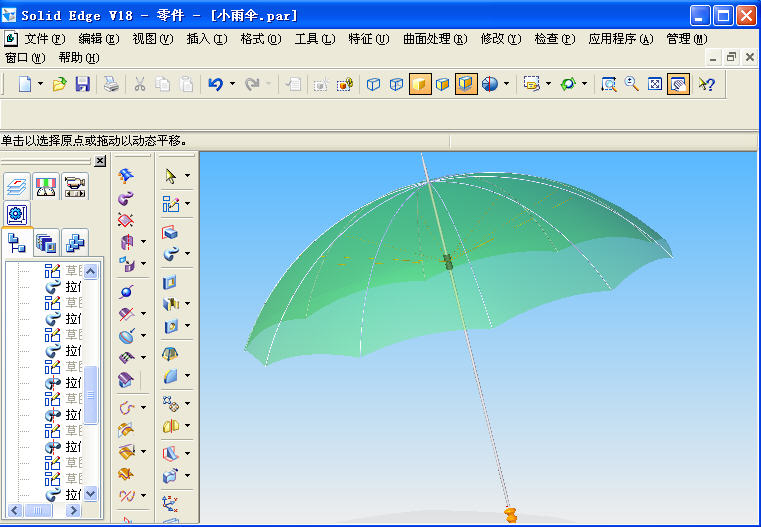The height and width of the screenshot is (527, 761).
Task: Click the coordinate system axes icon
Action: pos(170,503)
